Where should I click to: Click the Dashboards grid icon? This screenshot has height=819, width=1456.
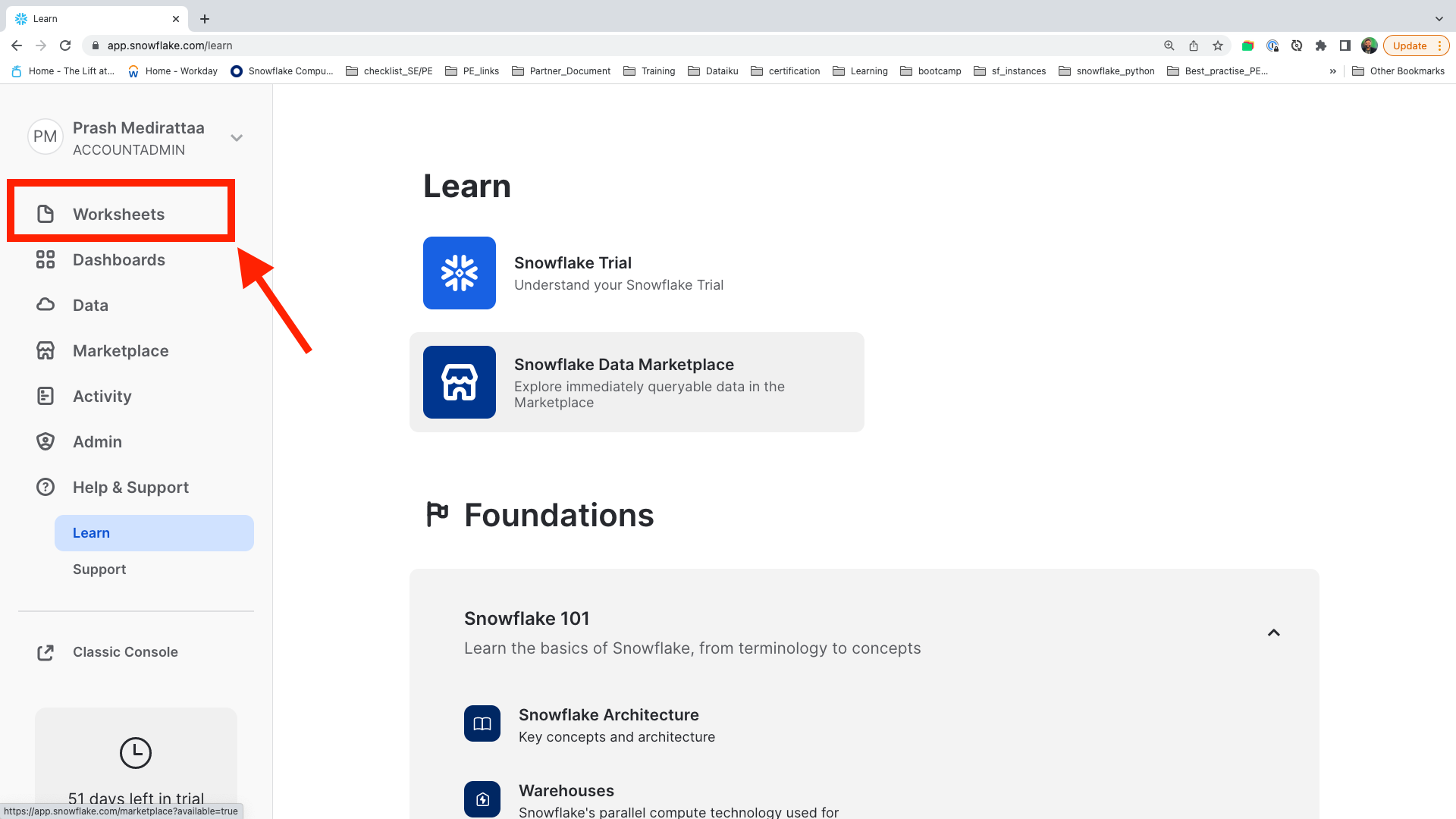[45, 259]
